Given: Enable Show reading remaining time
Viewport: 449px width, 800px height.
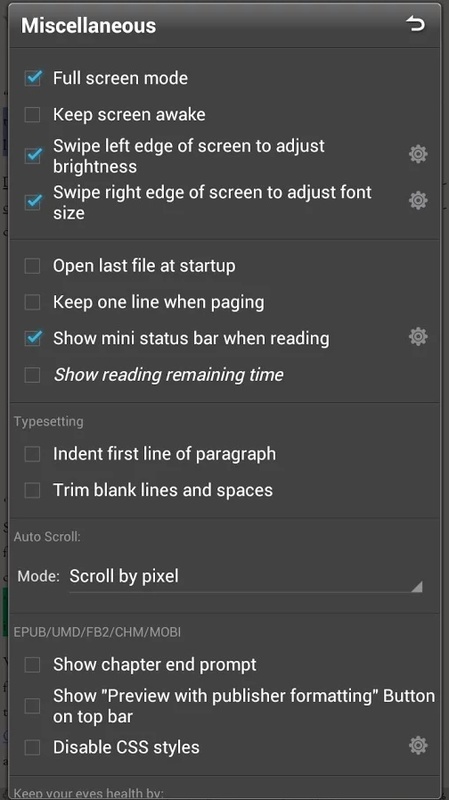Looking at the screenshot, I should (33, 375).
